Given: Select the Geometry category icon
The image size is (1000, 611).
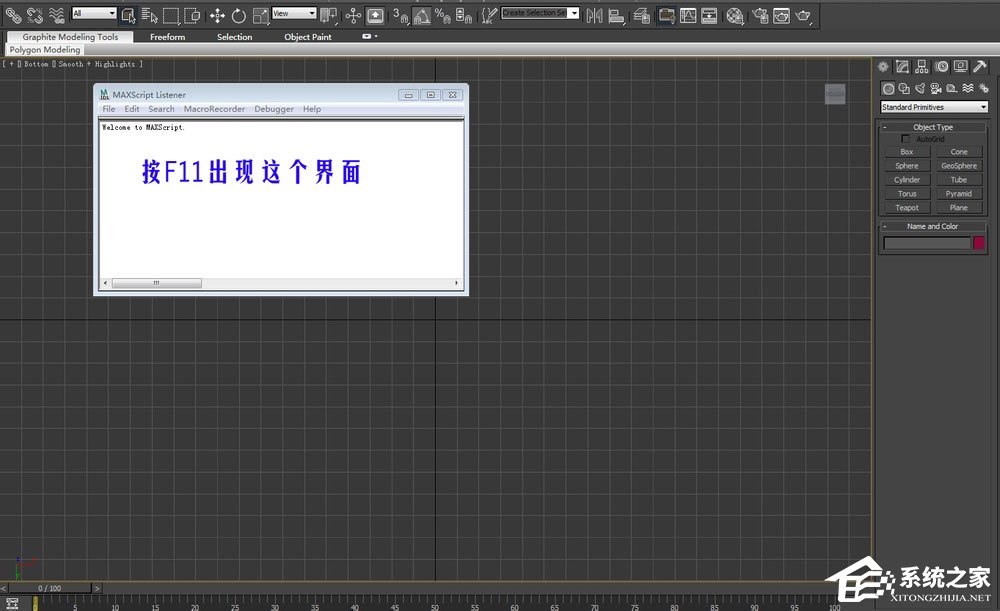Looking at the screenshot, I should point(888,89).
